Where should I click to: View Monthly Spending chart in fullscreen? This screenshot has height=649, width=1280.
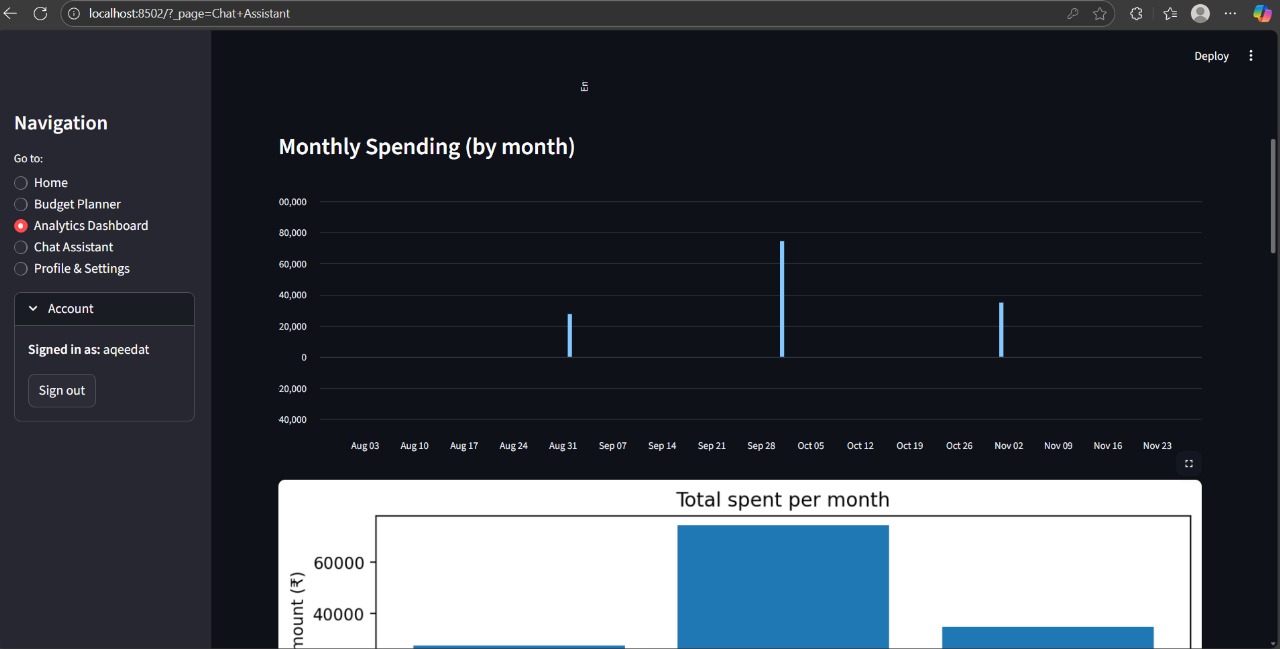[1189, 464]
